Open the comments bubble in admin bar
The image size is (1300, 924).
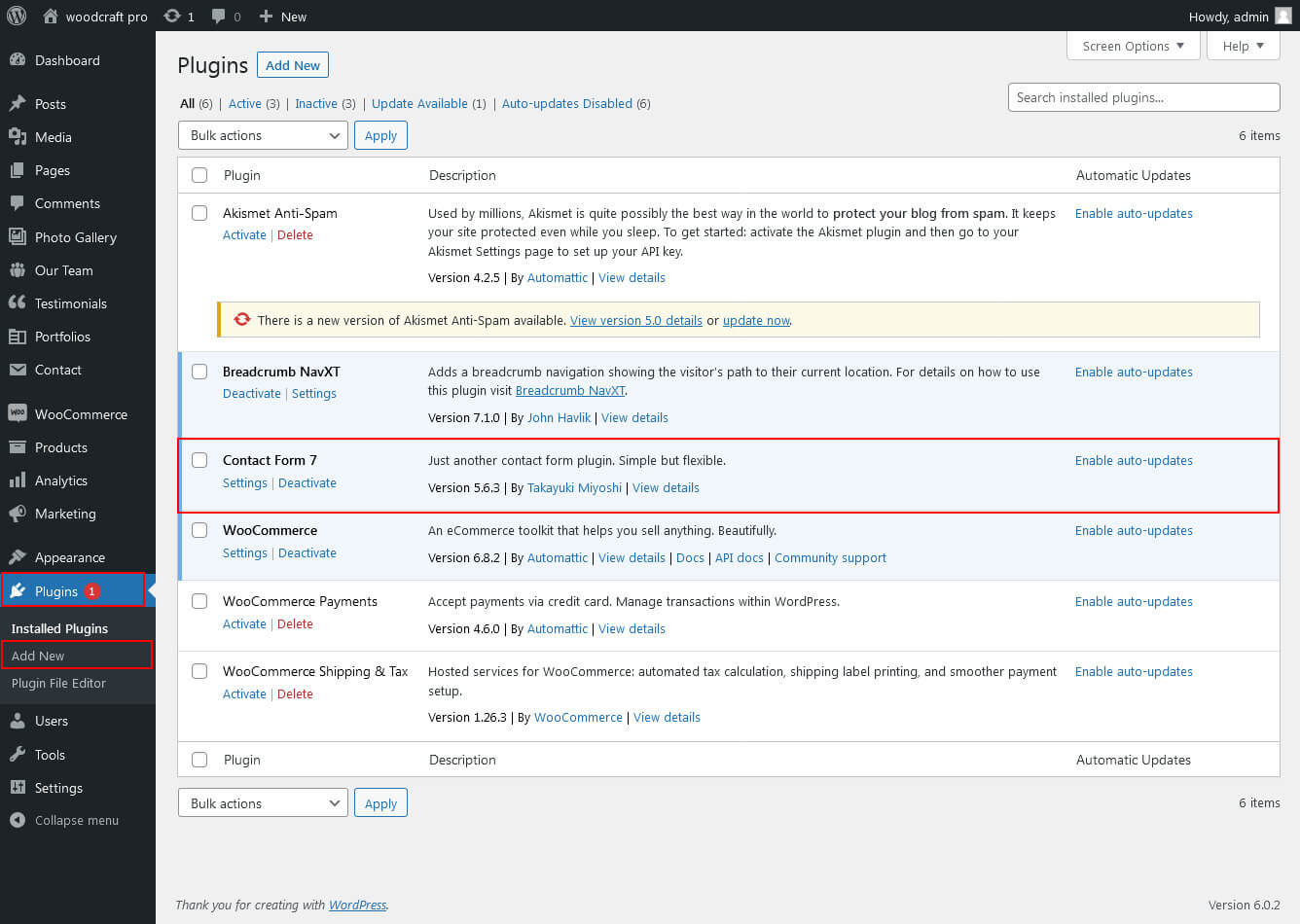pyautogui.click(x=219, y=16)
